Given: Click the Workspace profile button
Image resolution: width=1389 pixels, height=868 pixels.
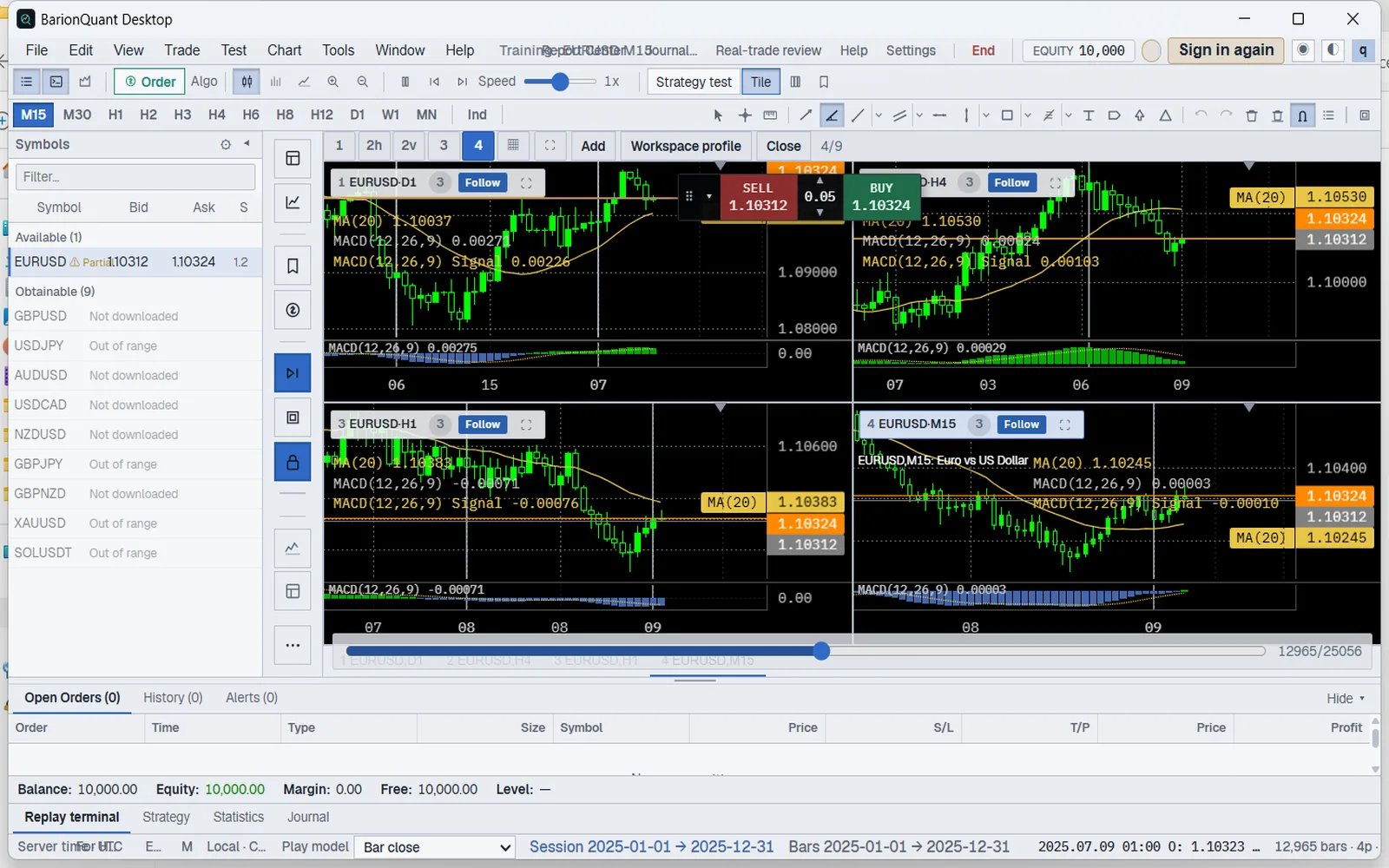Looking at the screenshot, I should click(x=686, y=146).
